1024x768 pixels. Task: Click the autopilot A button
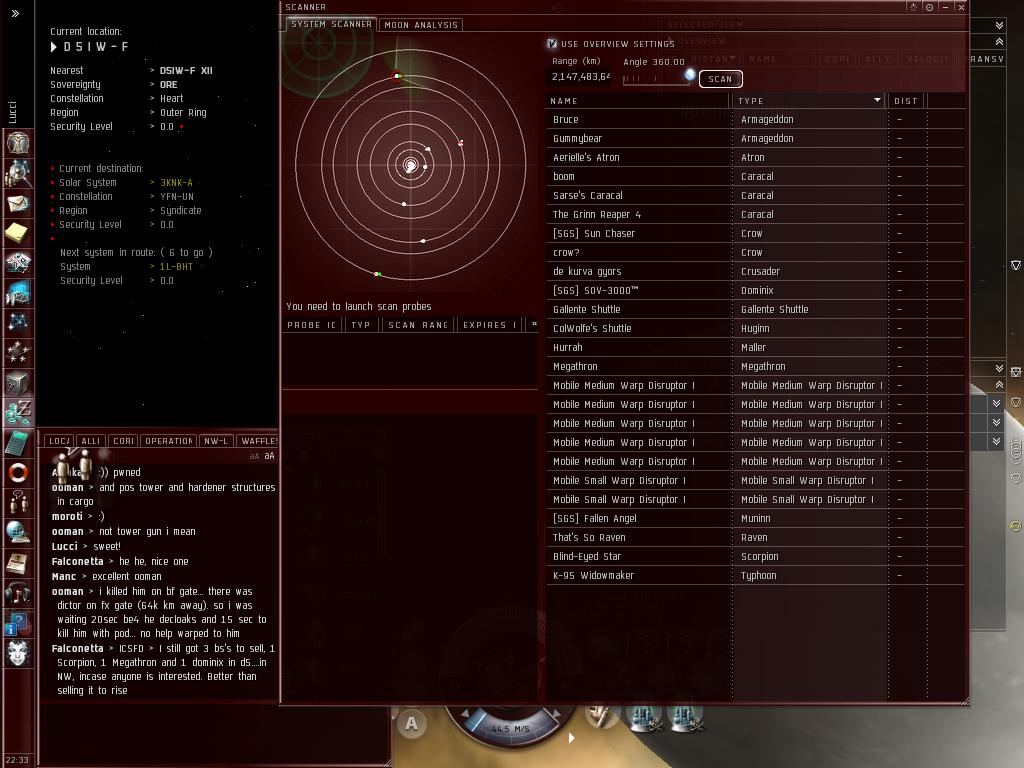411,723
